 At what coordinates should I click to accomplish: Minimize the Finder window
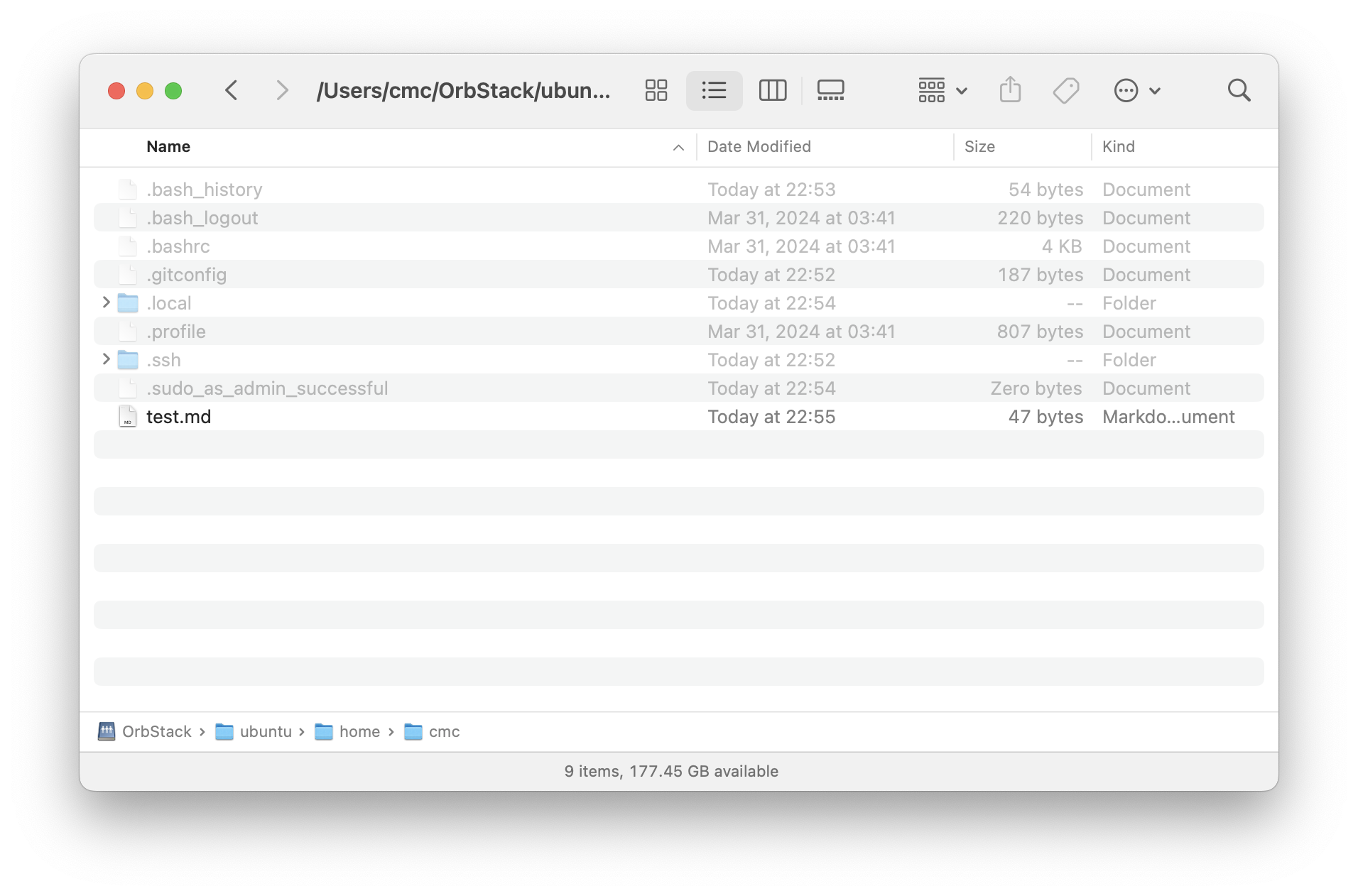tap(145, 91)
